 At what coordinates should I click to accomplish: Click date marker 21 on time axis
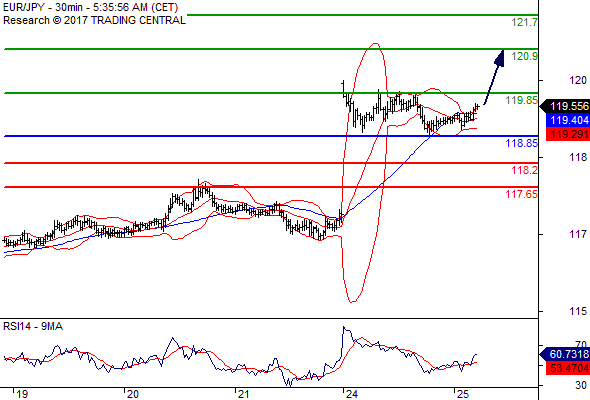[x=243, y=394]
